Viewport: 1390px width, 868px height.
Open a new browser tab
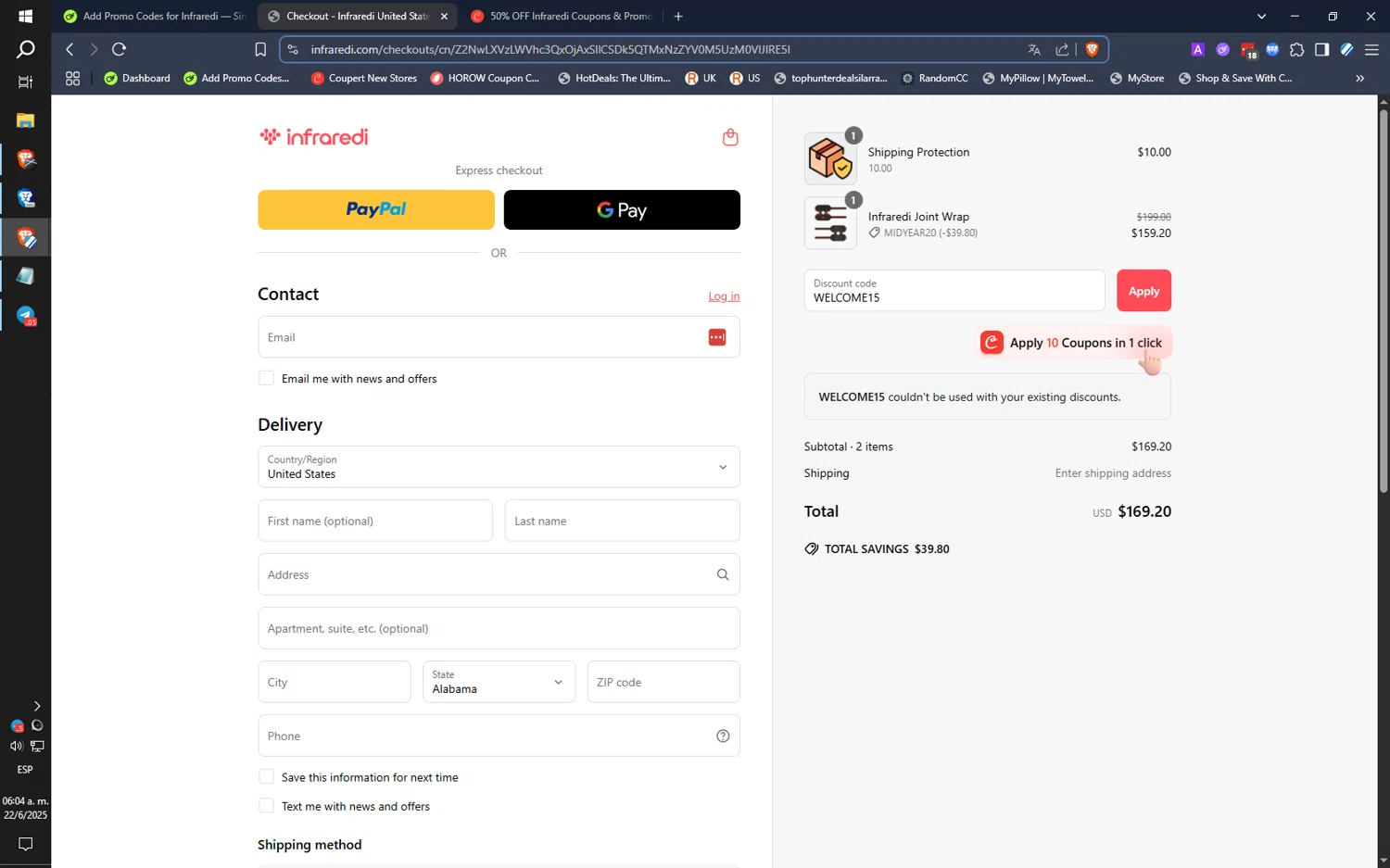(678, 16)
